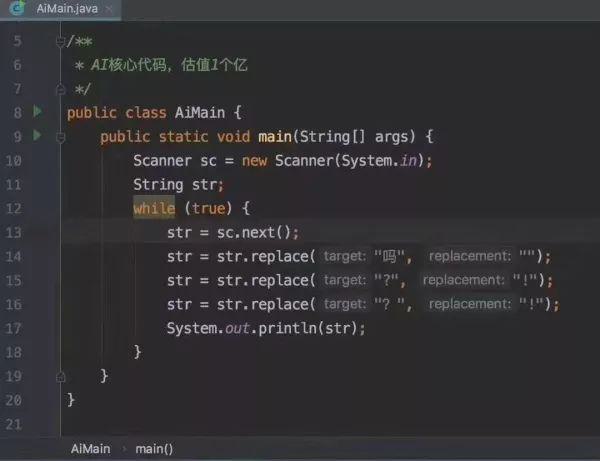Image resolution: width=600 pixels, height=461 pixels.
Task: Click the replacement: hint on line 15
Action: [x=463, y=281]
